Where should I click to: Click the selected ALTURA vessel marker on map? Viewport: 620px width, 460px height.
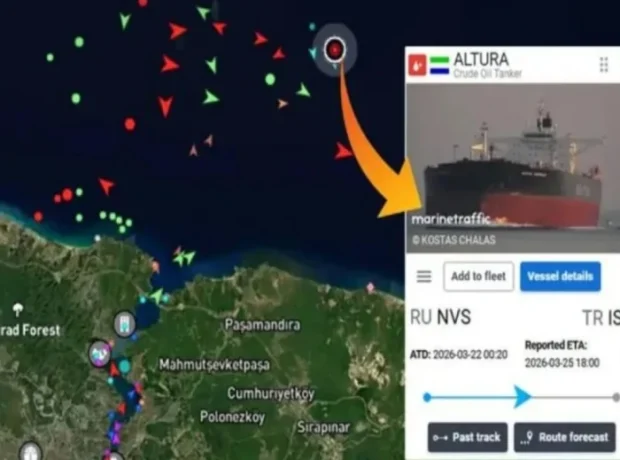(x=335, y=50)
